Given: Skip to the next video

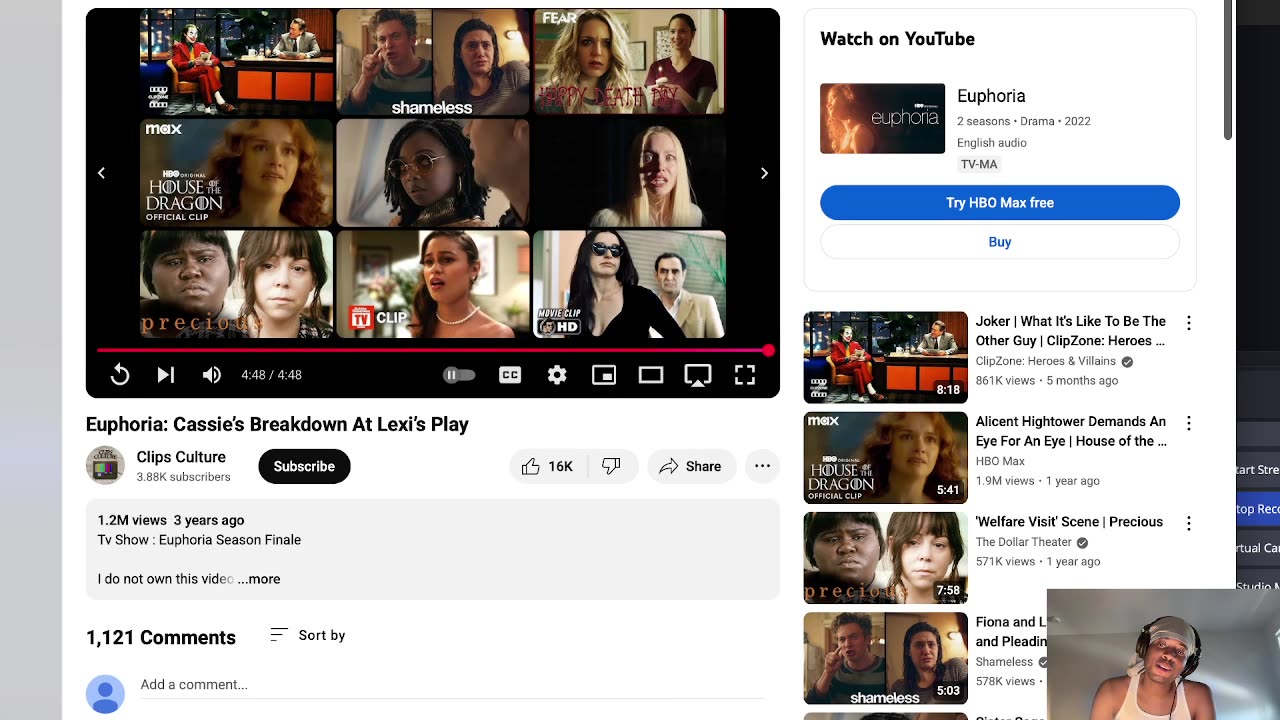Looking at the screenshot, I should (166, 375).
